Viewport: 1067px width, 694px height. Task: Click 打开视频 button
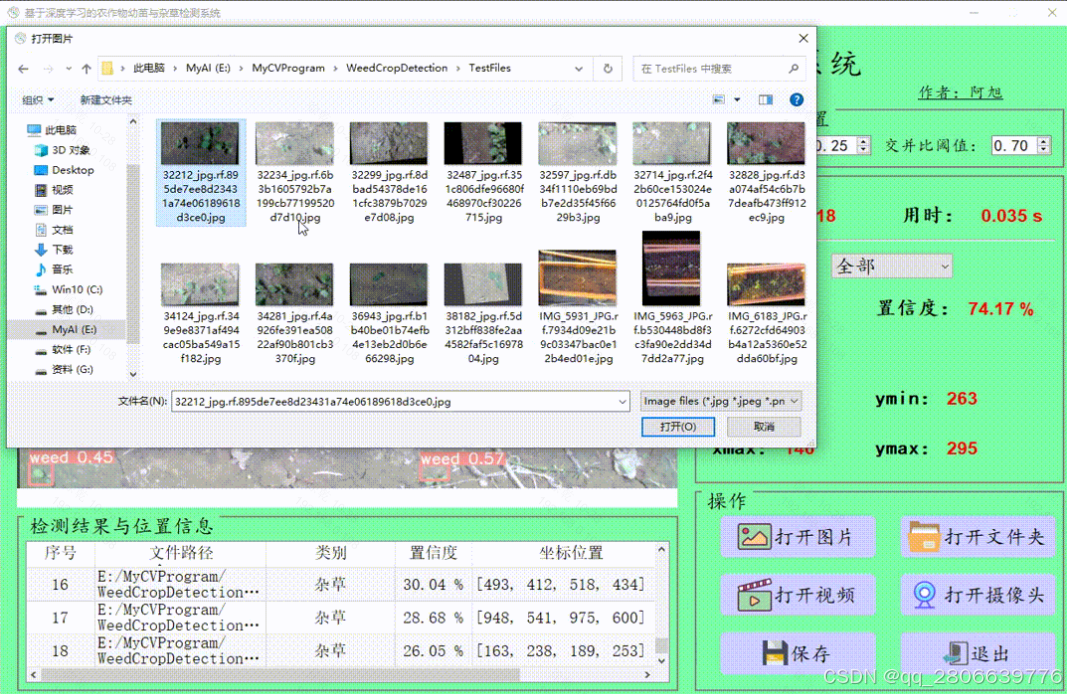click(x=798, y=595)
